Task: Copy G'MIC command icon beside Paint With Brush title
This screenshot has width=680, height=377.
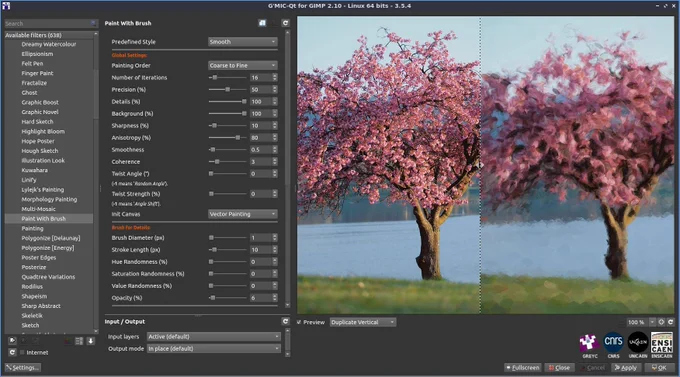Action: pyautogui.click(x=262, y=23)
